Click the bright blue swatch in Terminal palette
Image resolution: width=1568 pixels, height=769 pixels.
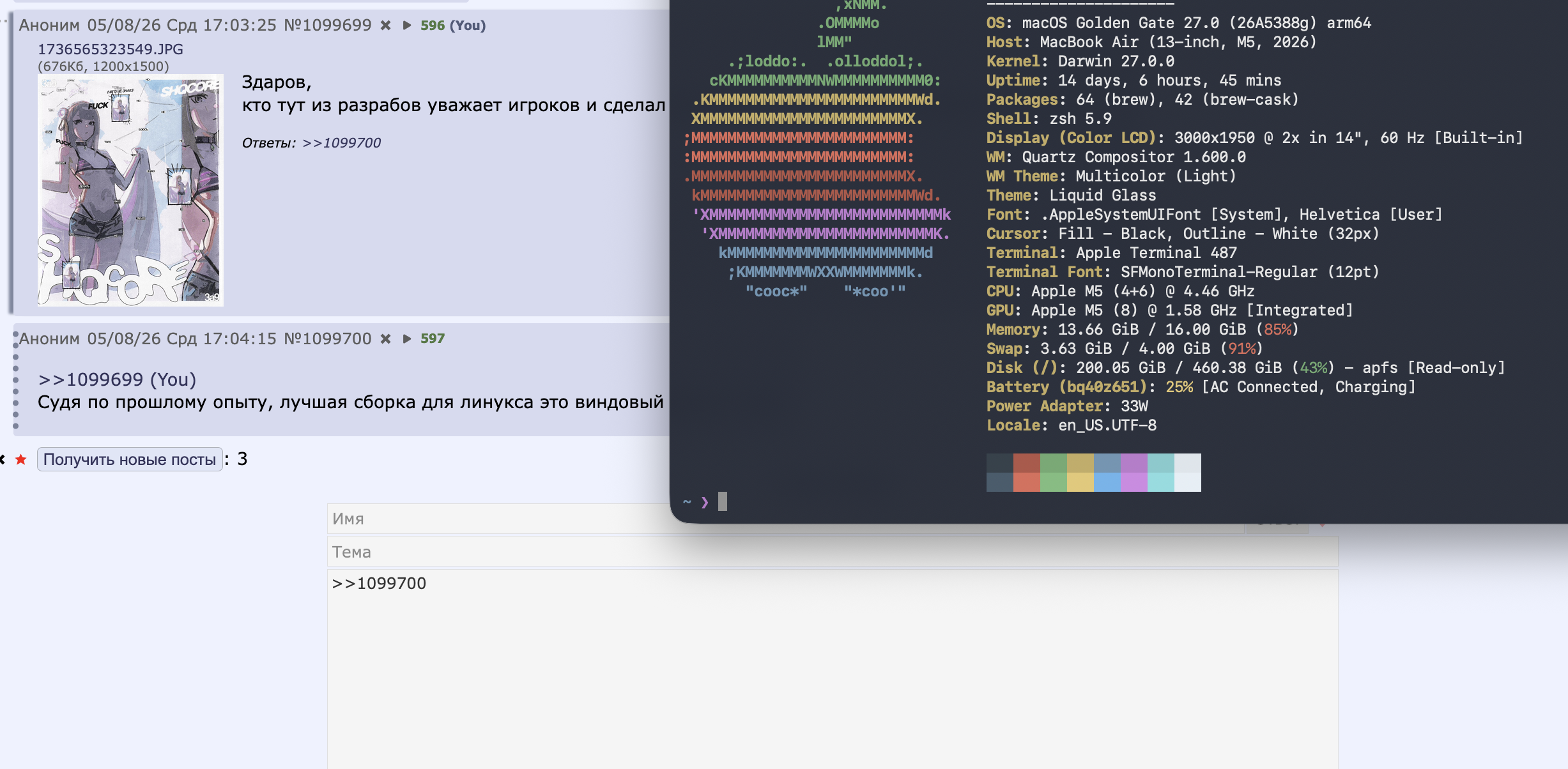click(1107, 482)
